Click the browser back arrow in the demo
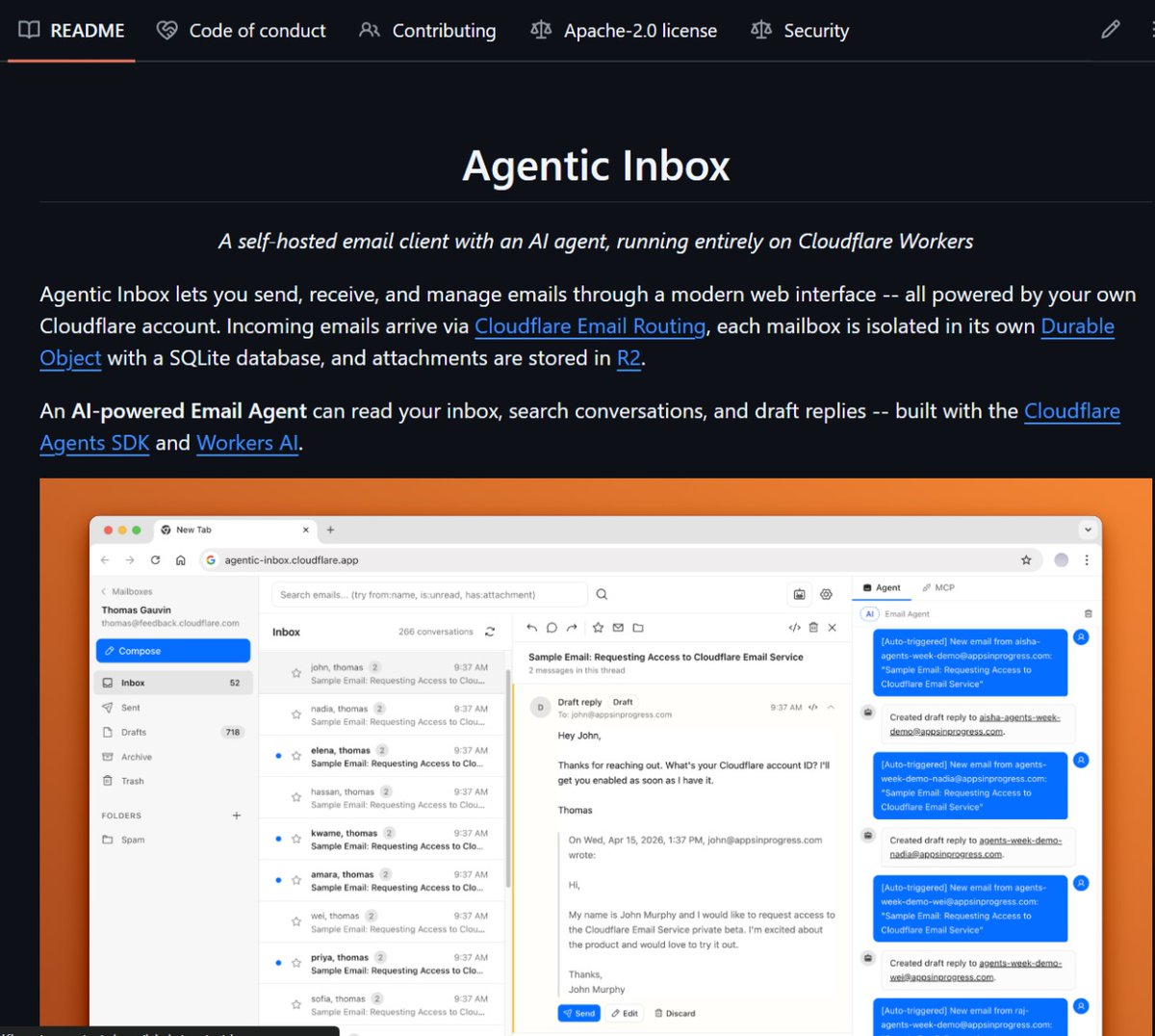This screenshot has height=1036, width=1155. point(105,559)
